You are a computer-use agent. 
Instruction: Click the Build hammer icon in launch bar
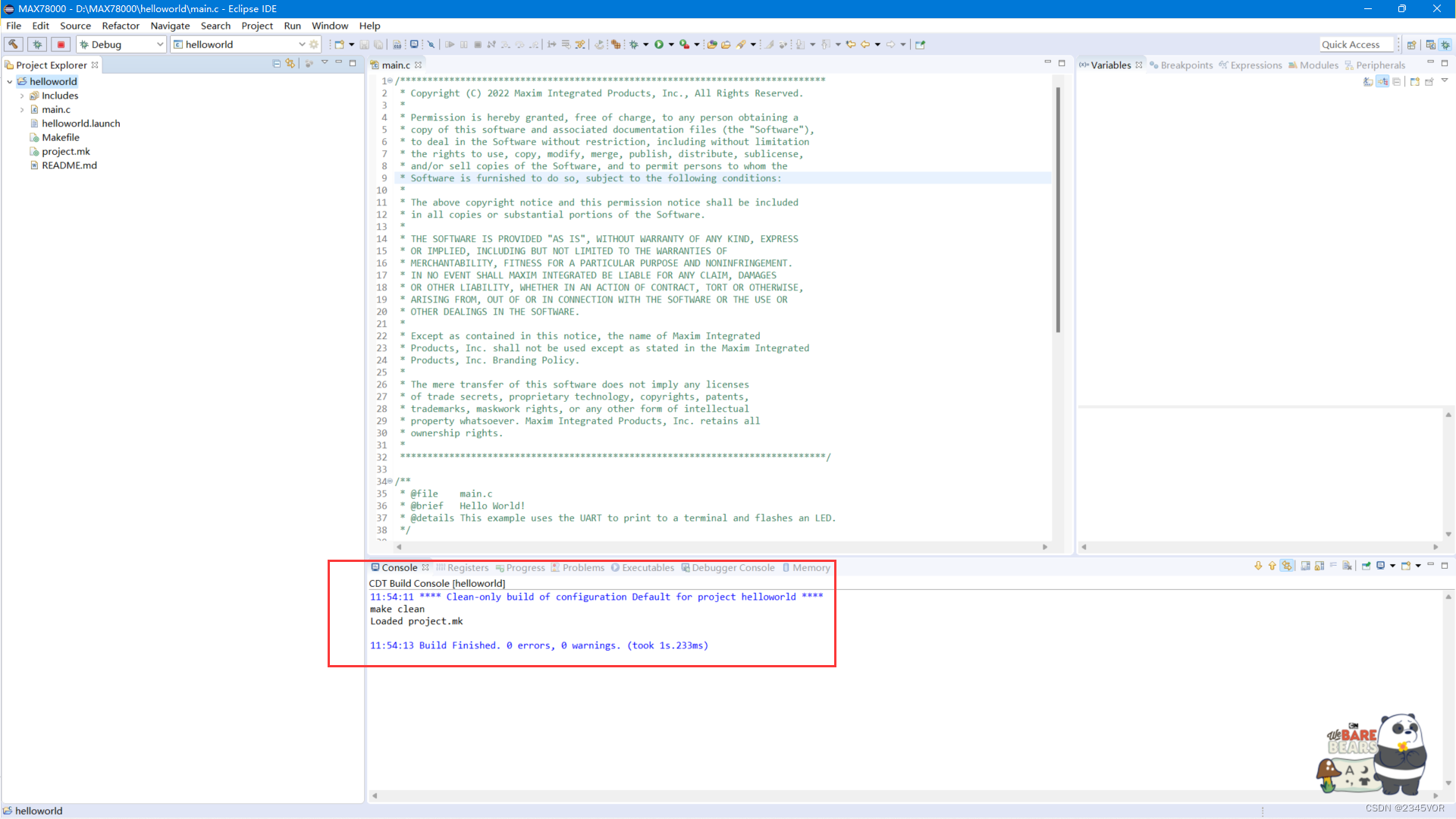[x=14, y=44]
